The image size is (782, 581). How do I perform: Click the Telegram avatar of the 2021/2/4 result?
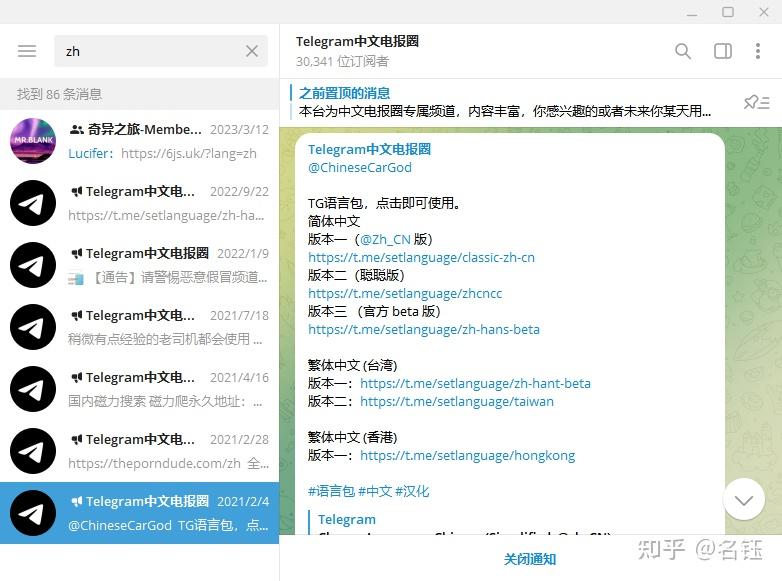click(x=33, y=513)
